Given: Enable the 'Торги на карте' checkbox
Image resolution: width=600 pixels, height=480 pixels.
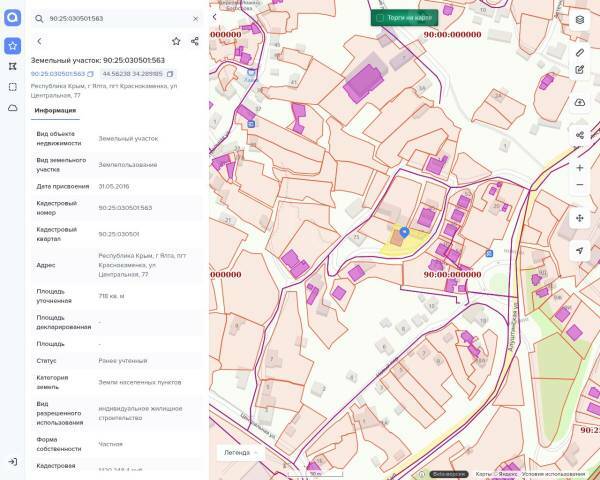Looking at the screenshot, I should click(x=379, y=18).
